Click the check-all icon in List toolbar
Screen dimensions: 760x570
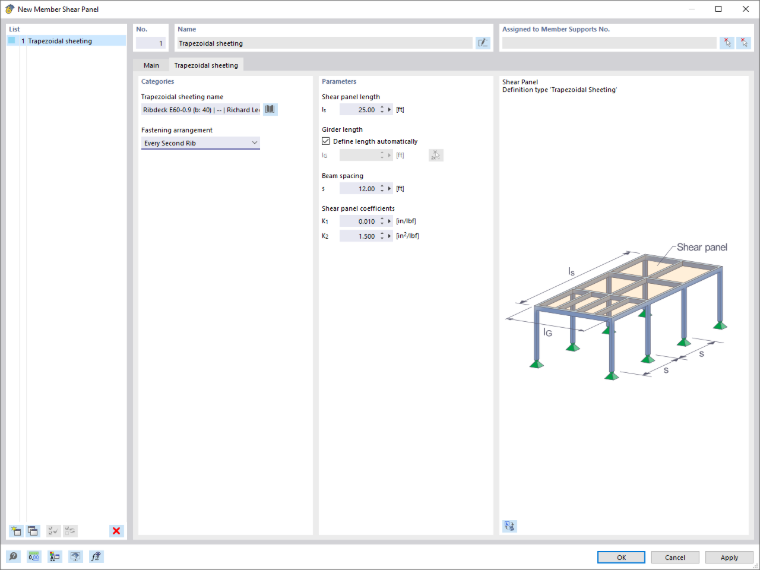(53, 531)
